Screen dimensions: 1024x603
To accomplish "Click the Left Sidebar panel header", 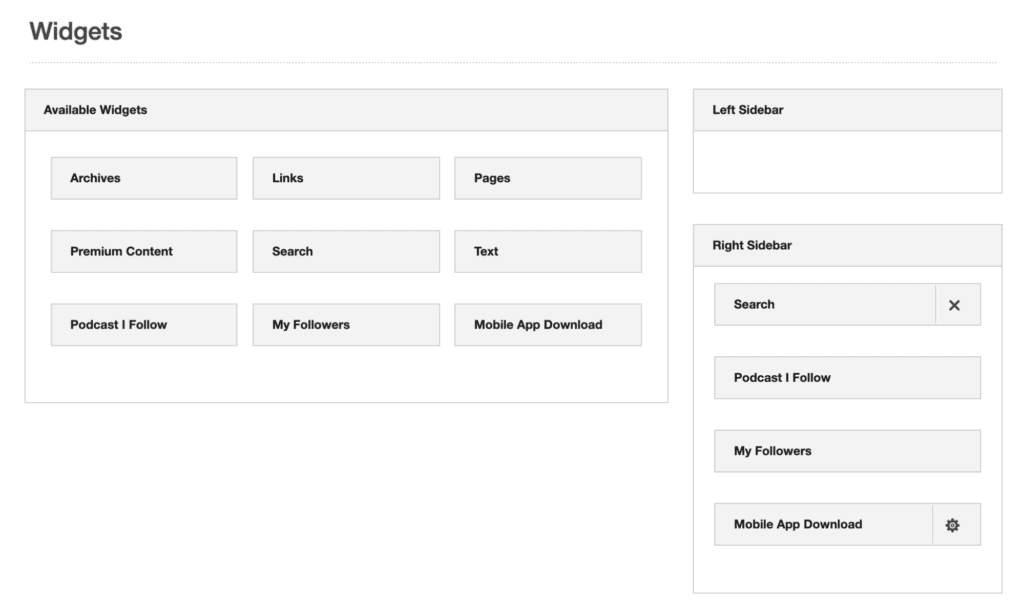I will pos(847,110).
